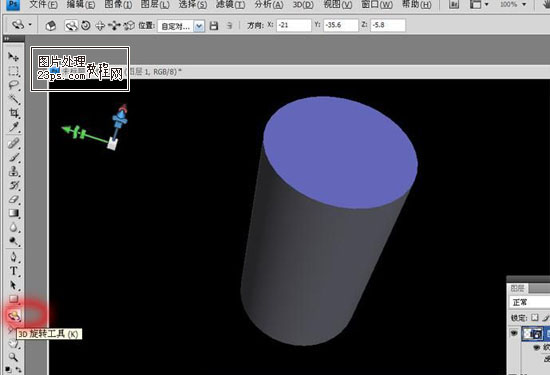550x375 pixels.
Task: Select the Lasso tool
Action: [x=13, y=85]
